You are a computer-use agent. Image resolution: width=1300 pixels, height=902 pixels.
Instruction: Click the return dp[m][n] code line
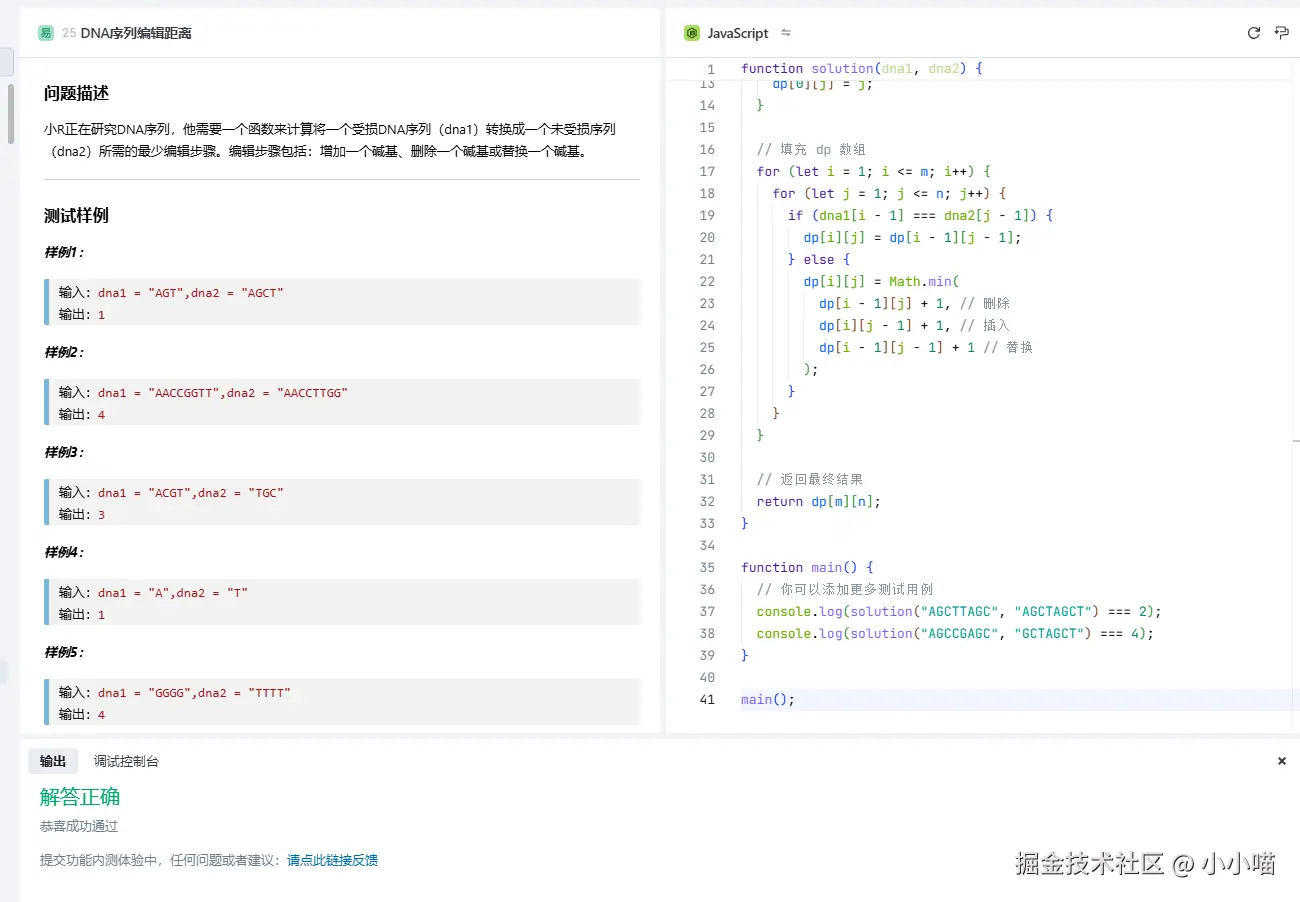(818, 501)
